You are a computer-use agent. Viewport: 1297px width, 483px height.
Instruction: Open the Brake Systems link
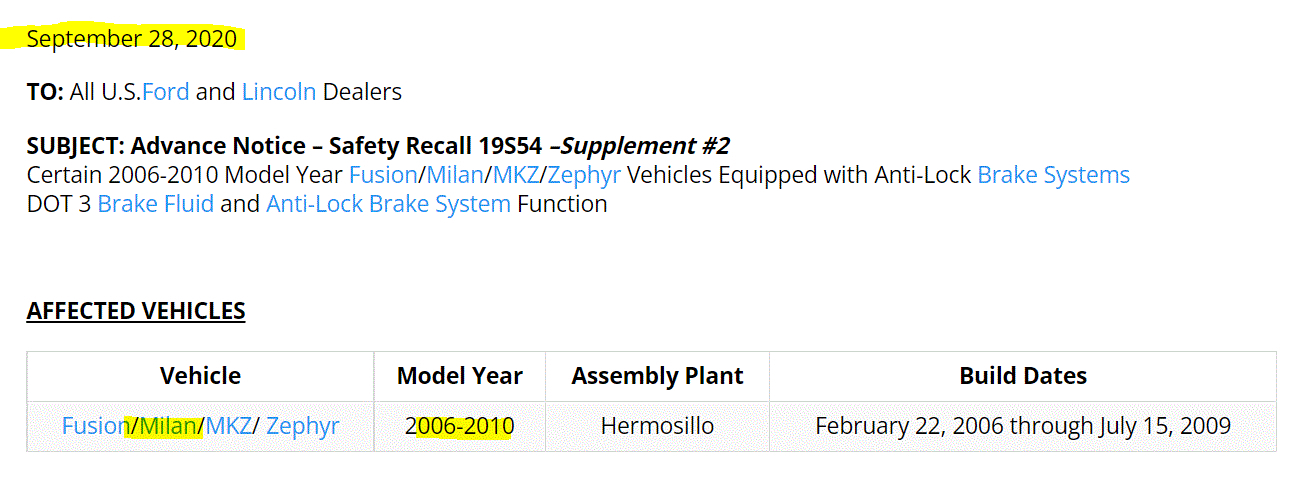click(1053, 176)
